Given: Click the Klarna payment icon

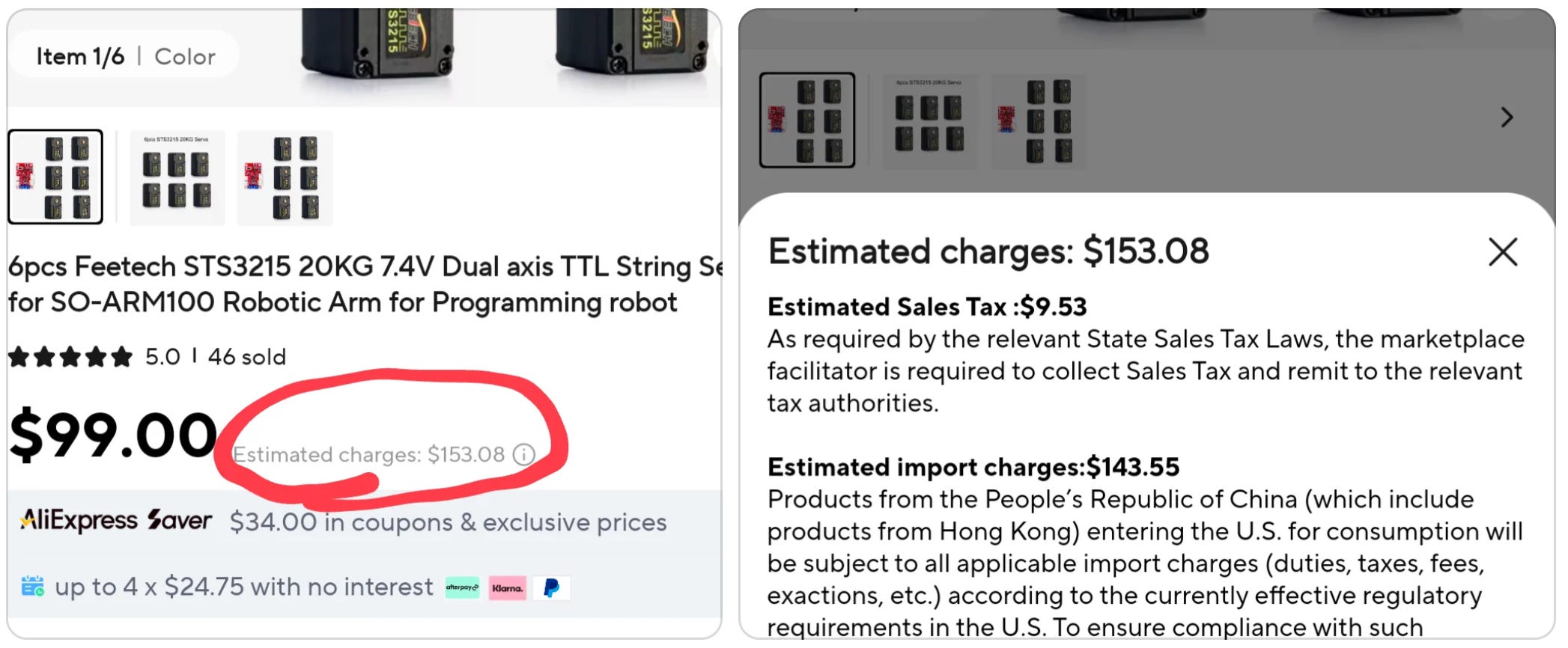Looking at the screenshot, I should pyautogui.click(x=508, y=588).
